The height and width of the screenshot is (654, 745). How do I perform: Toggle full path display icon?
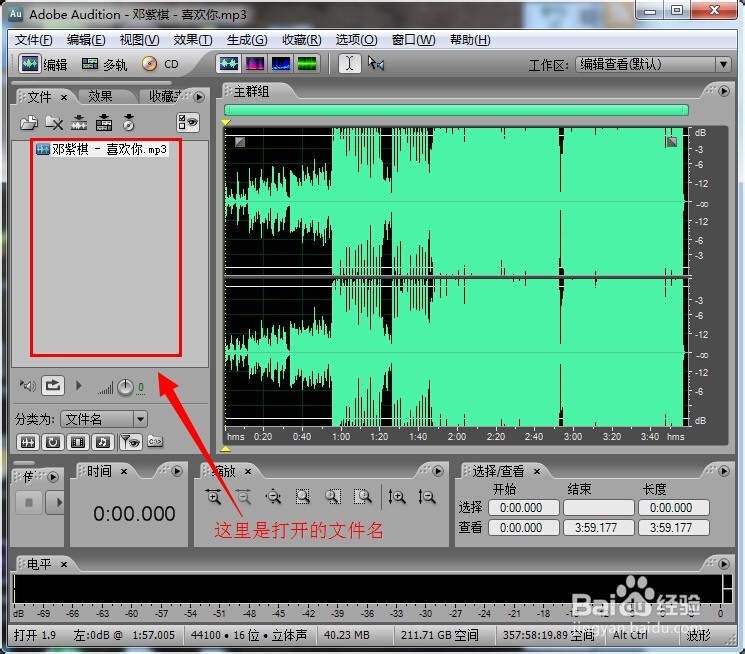point(155,442)
